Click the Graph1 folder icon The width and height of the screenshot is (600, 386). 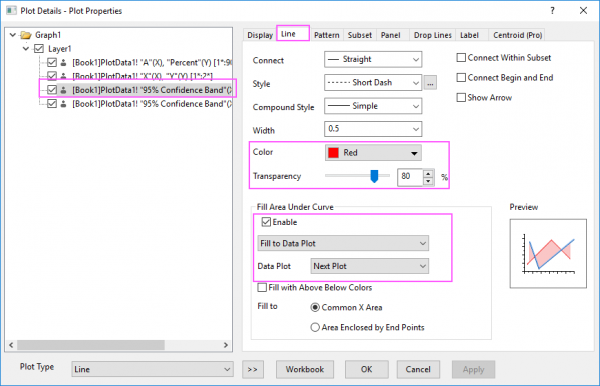[26, 35]
